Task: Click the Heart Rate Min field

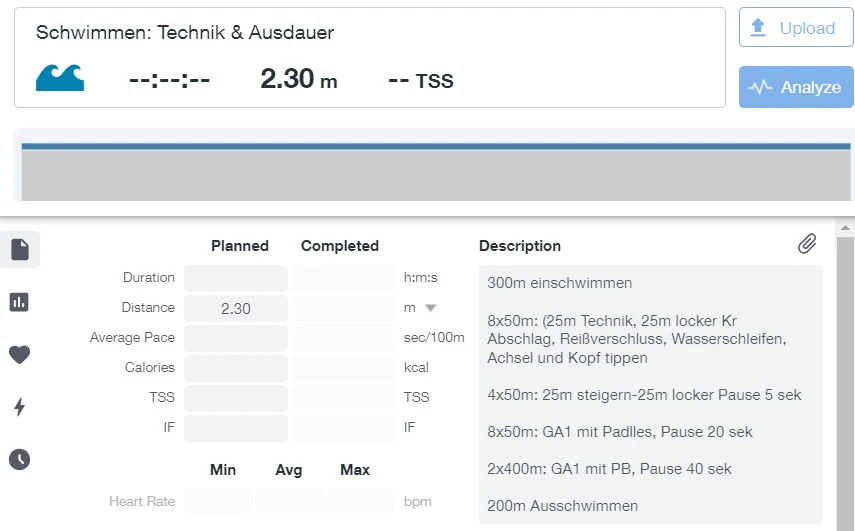Action: (x=218, y=501)
